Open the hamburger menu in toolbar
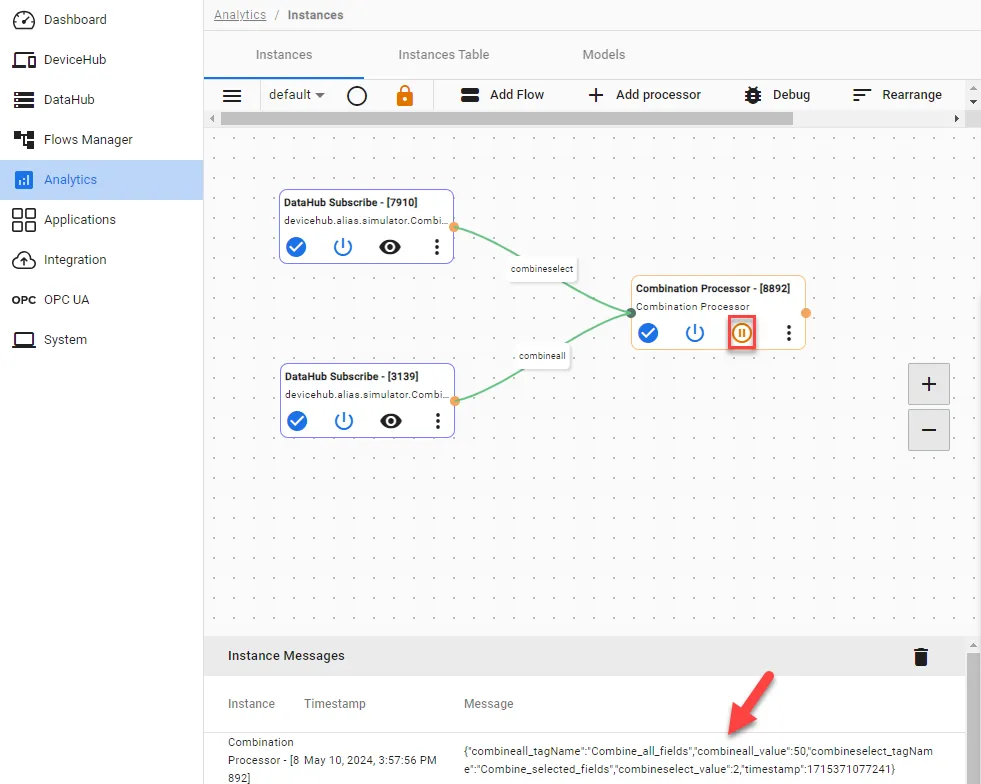Screen dimensions: 981x784 pos(232,96)
